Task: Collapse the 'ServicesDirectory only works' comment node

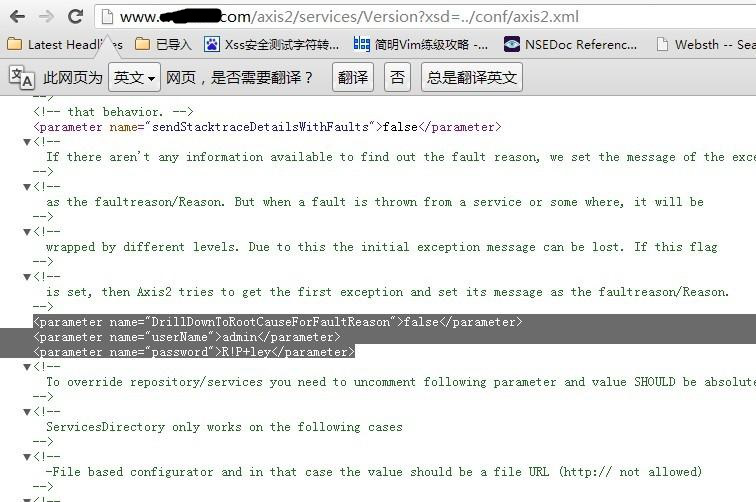Action: tap(27, 411)
